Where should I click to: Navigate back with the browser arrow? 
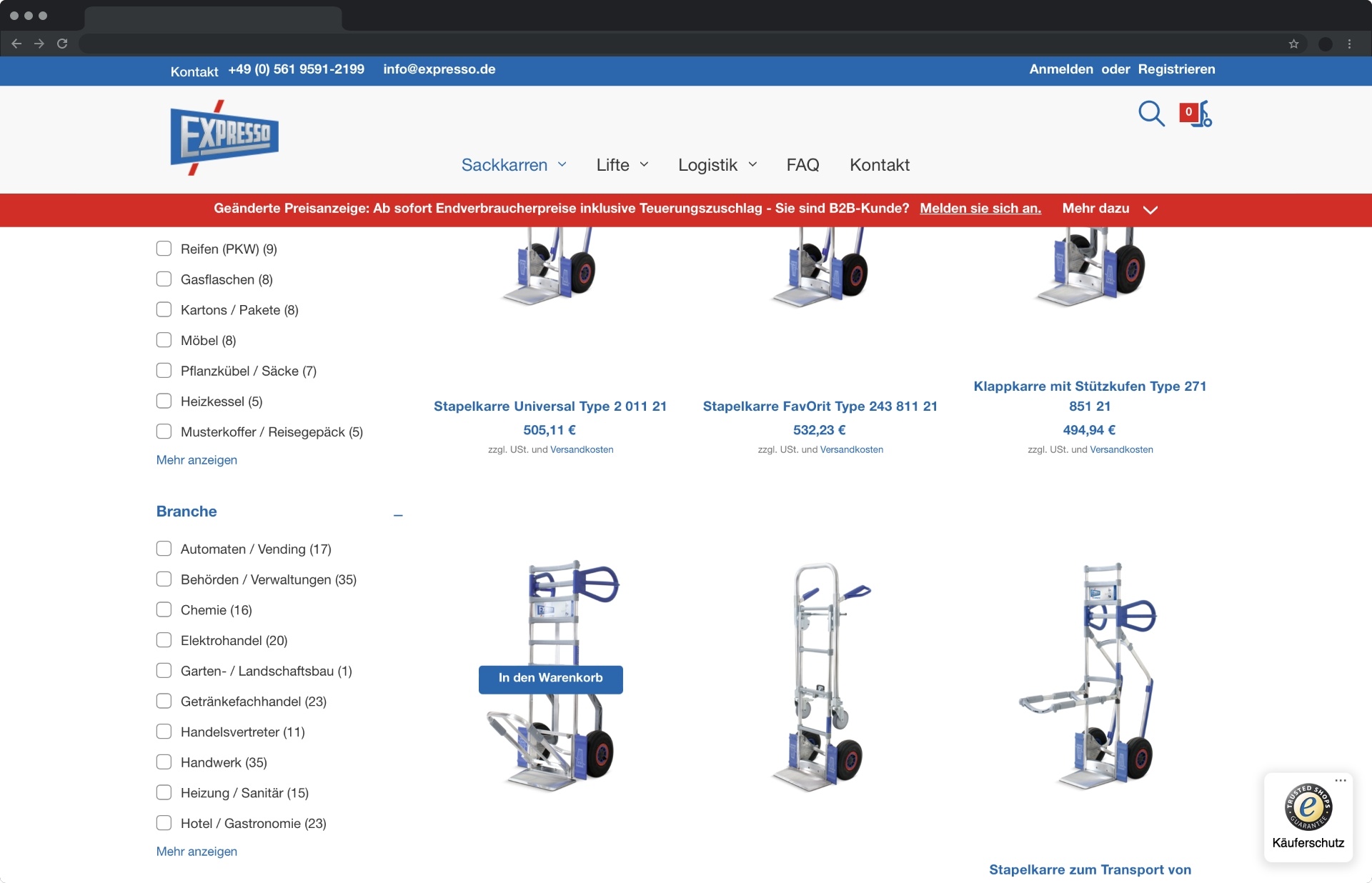click(16, 44)
